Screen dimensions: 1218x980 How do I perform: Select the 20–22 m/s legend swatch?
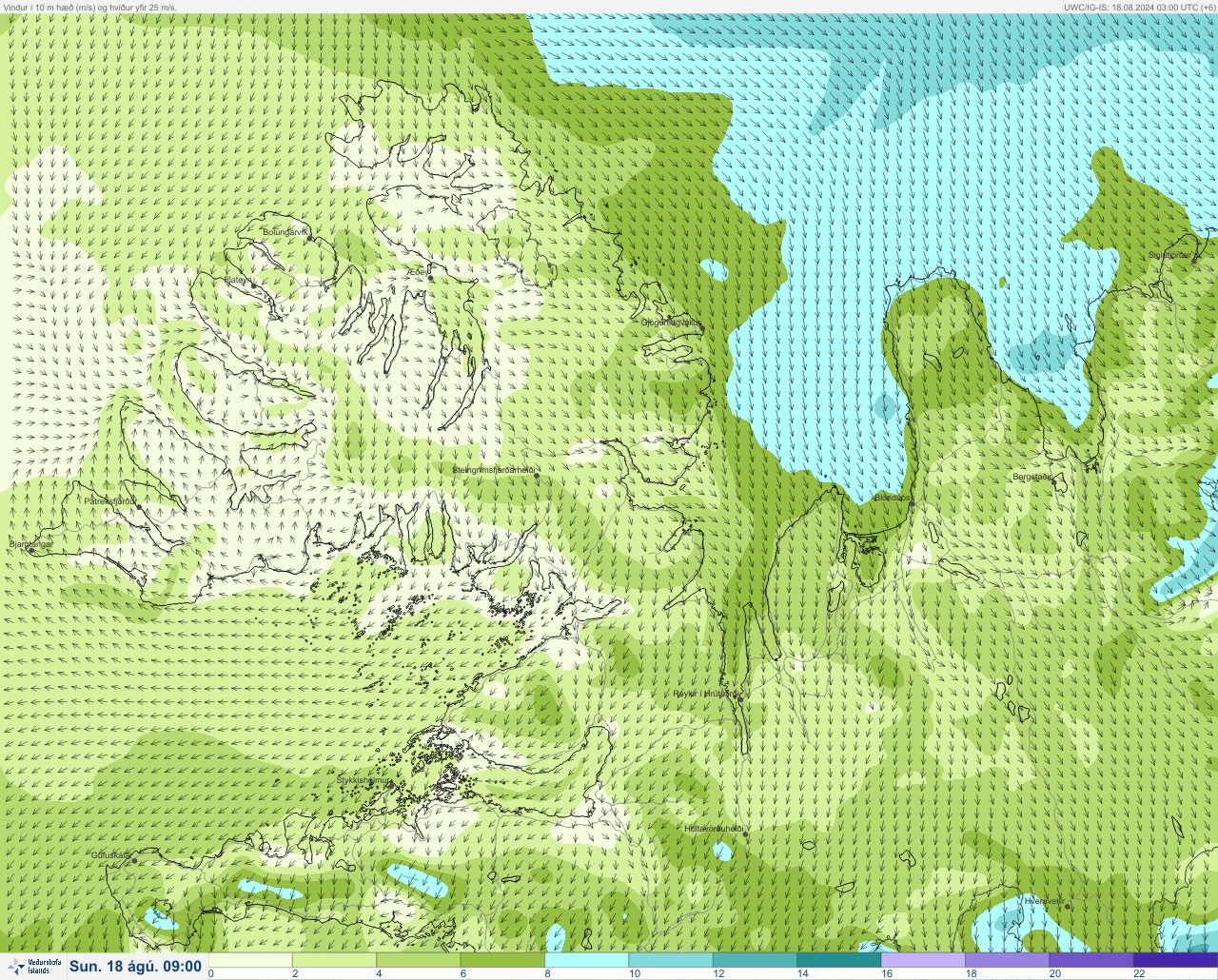point(1090,960)
